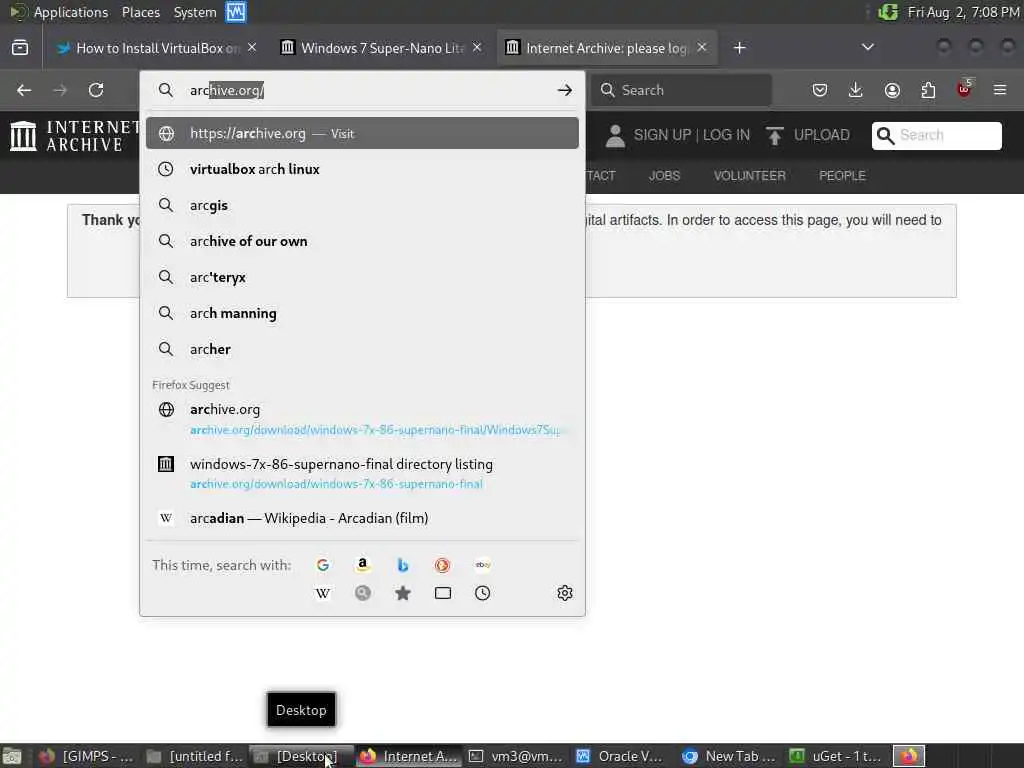Reload the current page
Viewport: 1024px width, 768px height.
tap(96, 90)
